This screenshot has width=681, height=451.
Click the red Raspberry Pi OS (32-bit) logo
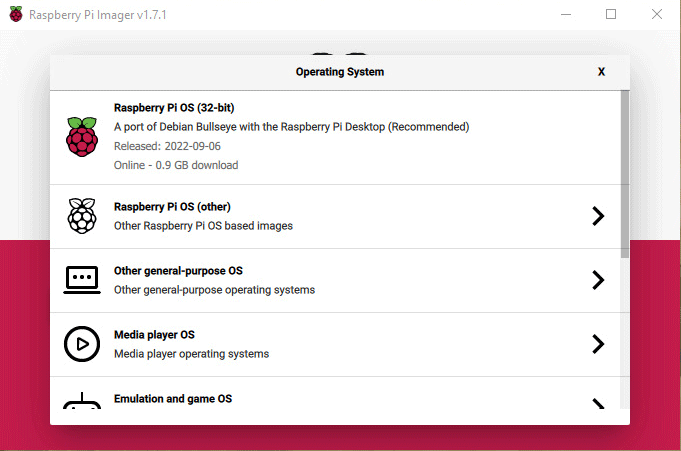tap(82, 137)
